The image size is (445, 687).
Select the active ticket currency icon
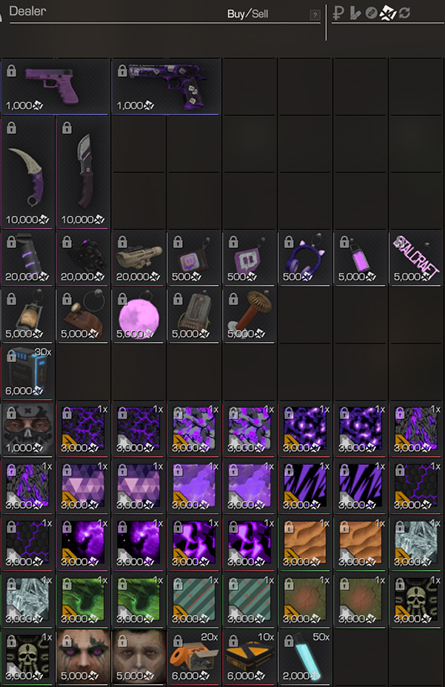tap(388, 13)
